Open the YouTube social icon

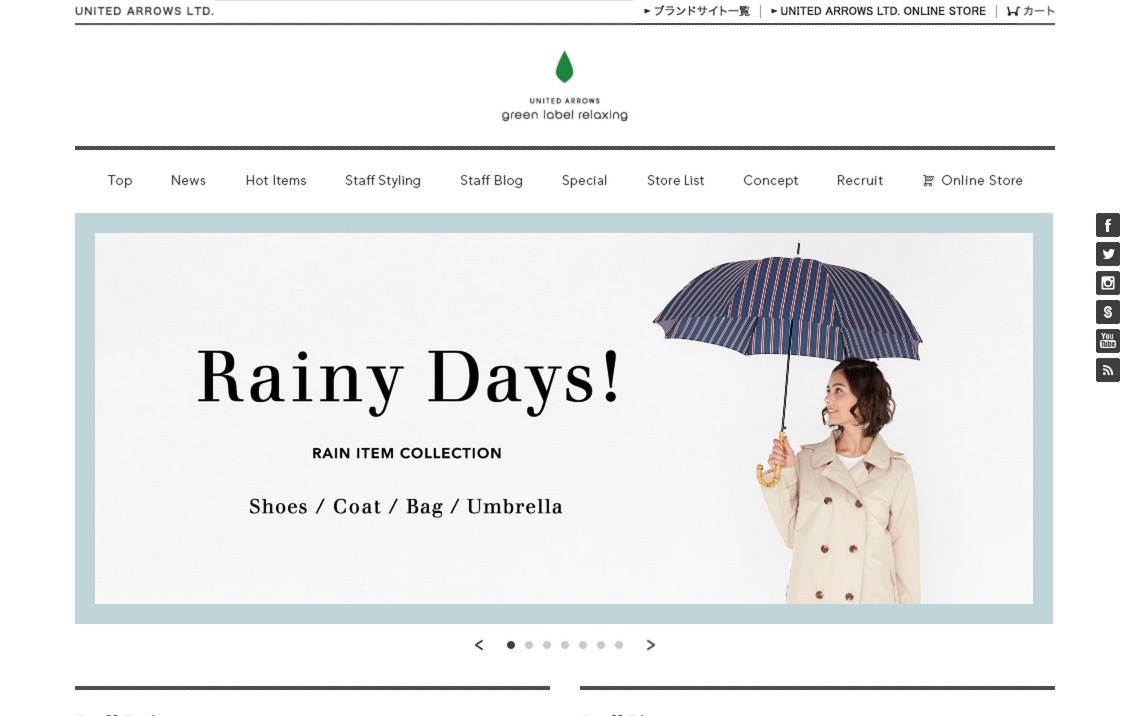(x=1108, y=341)
